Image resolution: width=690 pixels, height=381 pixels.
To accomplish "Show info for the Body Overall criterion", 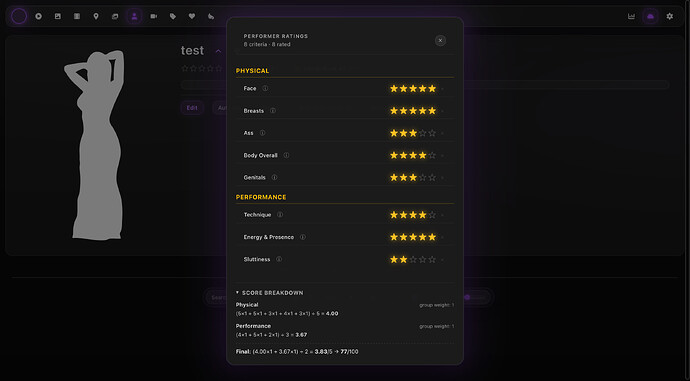I will [286, 155].
